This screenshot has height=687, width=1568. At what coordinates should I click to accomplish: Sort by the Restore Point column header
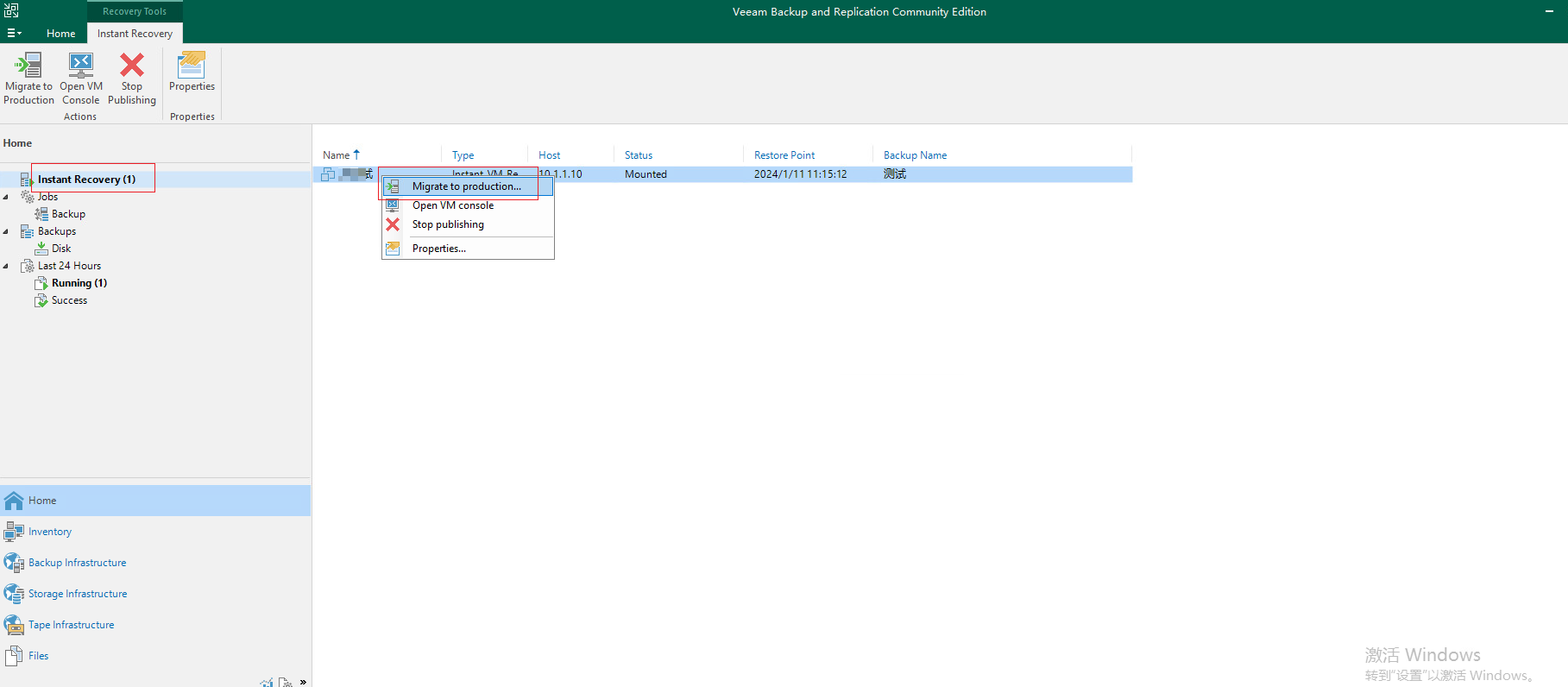(784, 155)
